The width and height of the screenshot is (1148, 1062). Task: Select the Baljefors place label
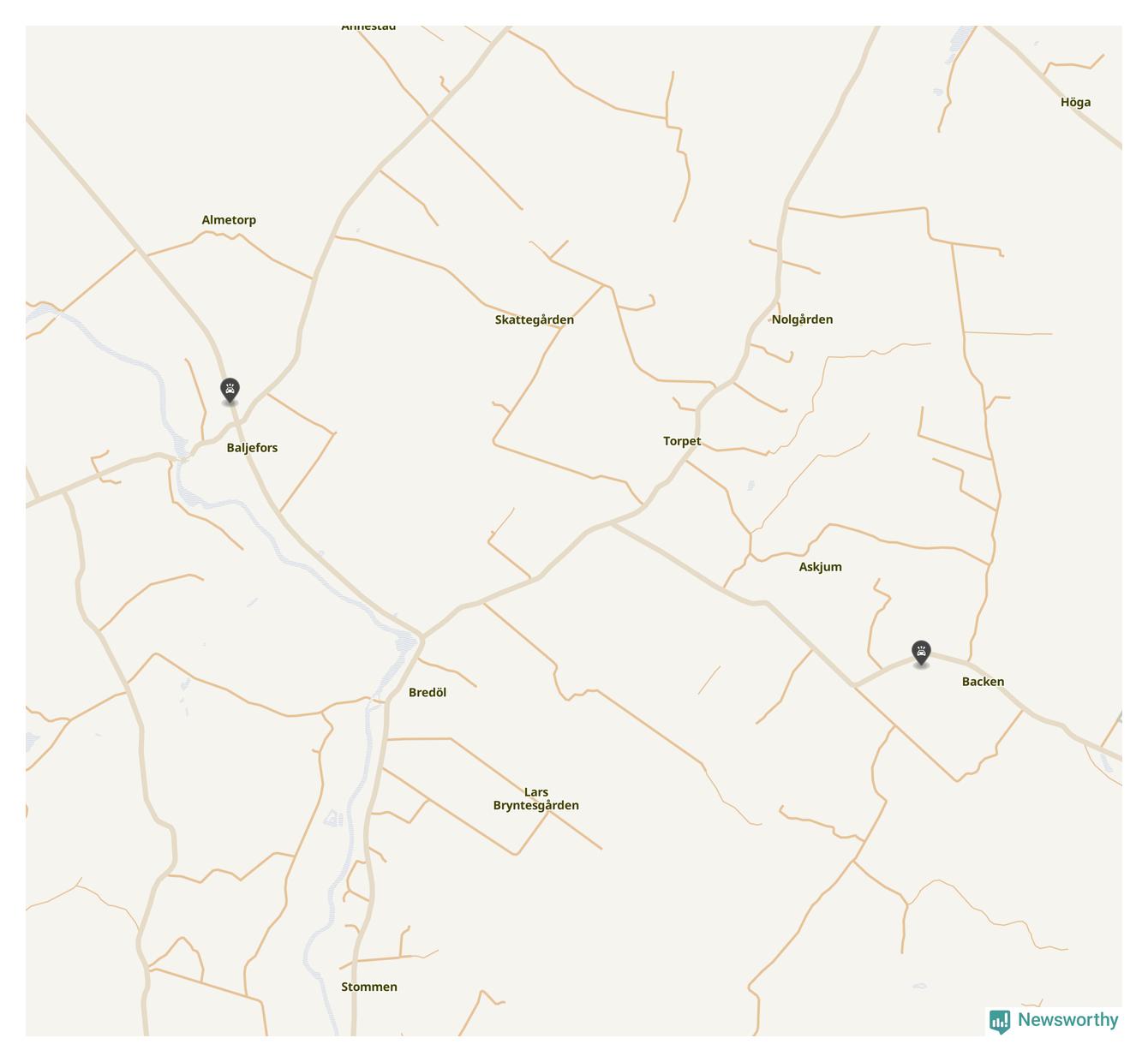252,448
